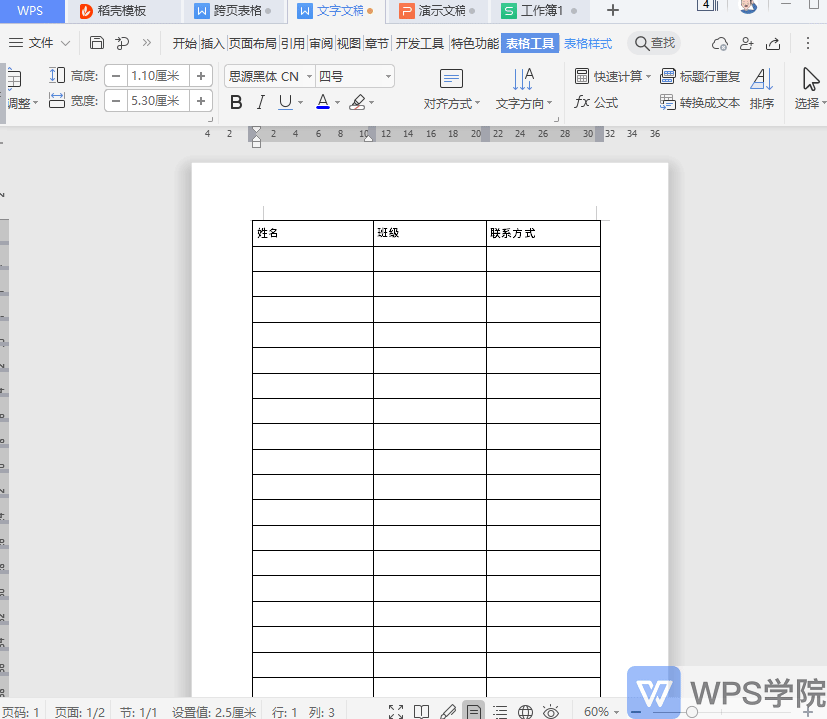Increase row height with plus button
This screenshot has height=719, width=827.
(201, 76)
